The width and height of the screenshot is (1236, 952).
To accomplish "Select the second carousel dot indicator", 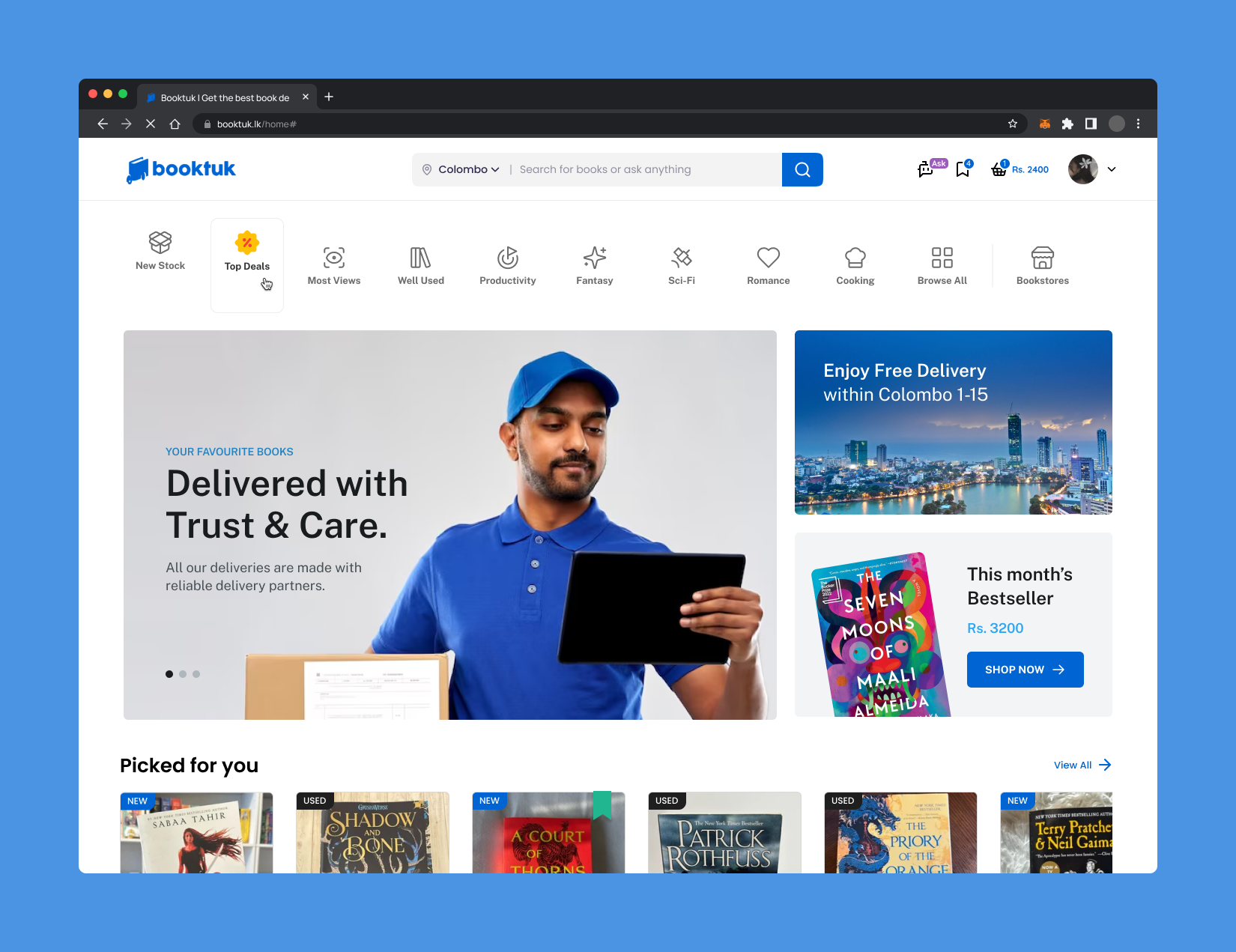I will click(x=183, y=674).
